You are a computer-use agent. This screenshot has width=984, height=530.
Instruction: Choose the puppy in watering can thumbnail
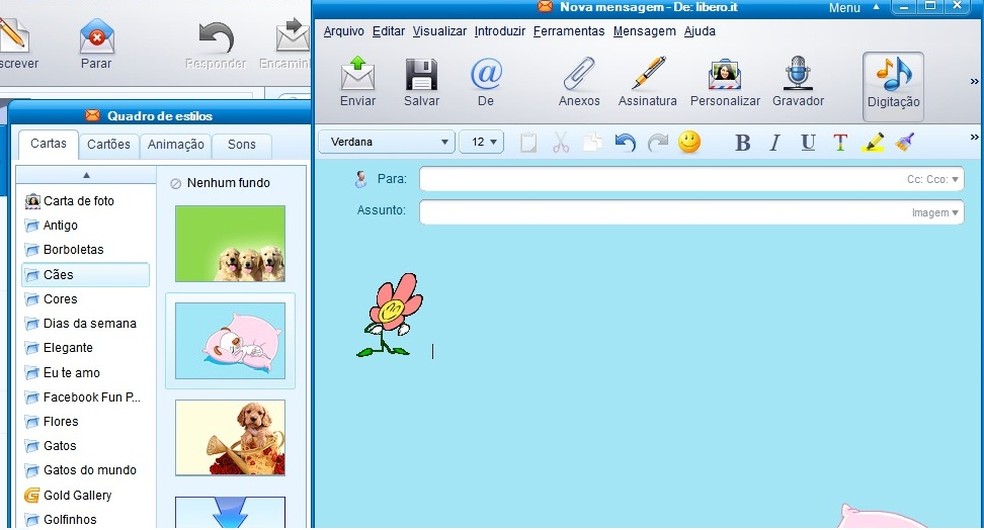pos(230,438)
